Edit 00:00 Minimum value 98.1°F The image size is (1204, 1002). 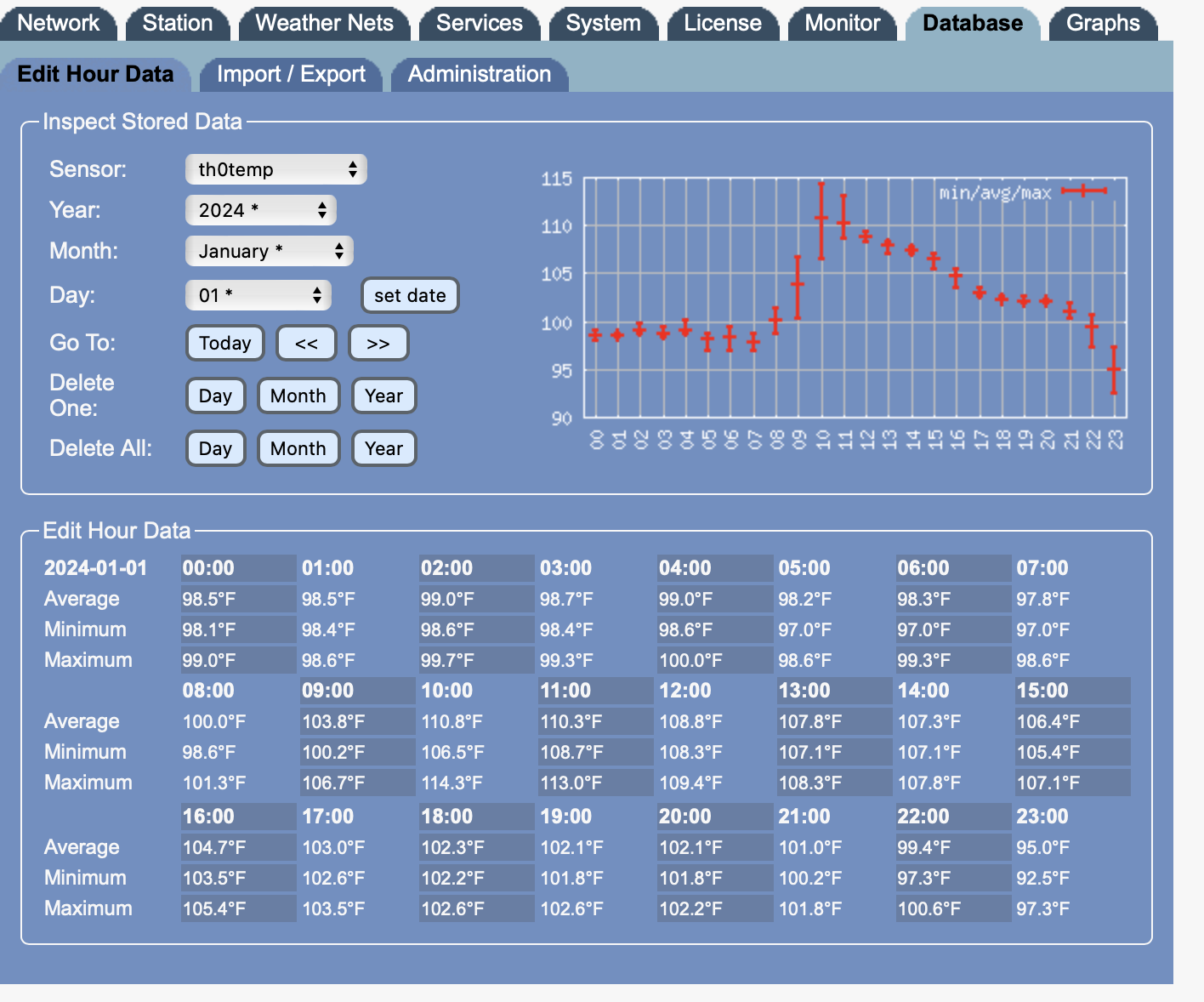238,629
